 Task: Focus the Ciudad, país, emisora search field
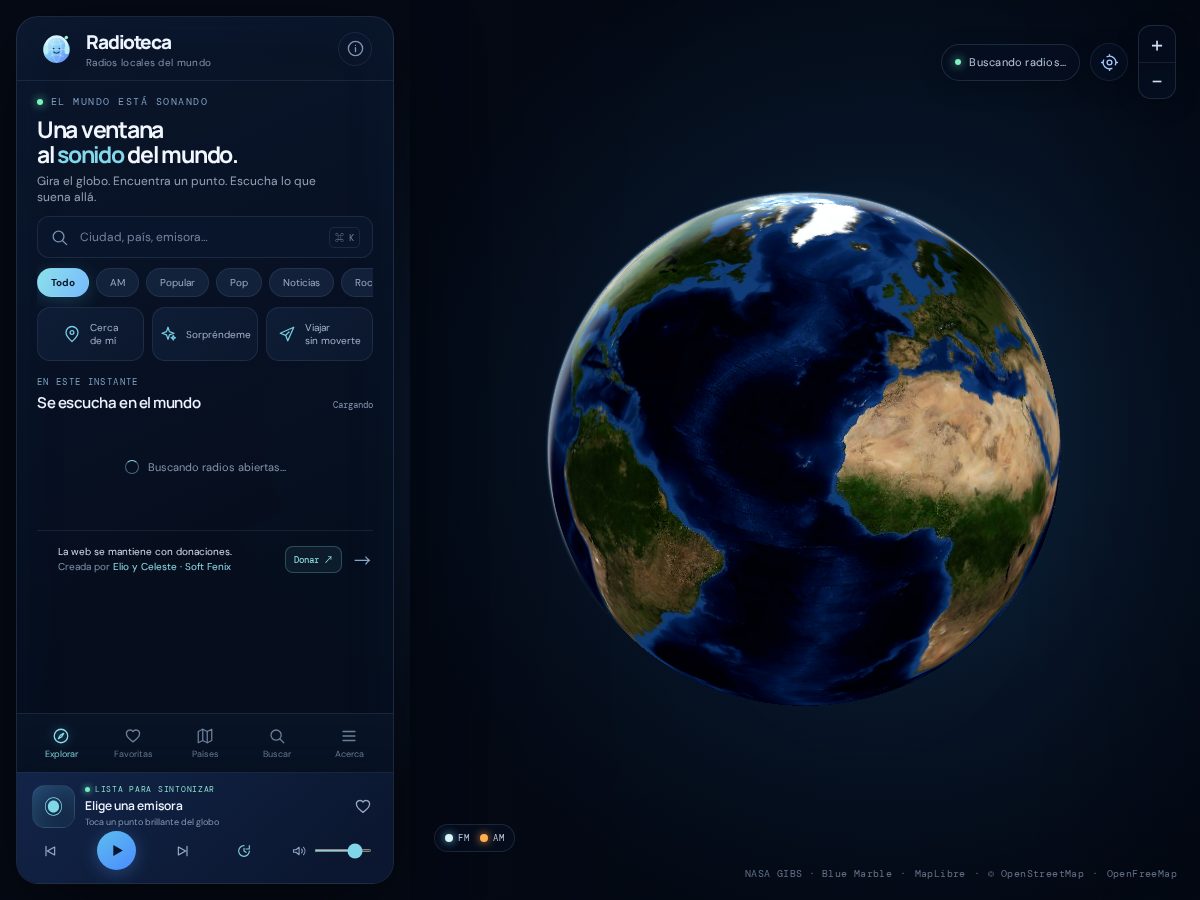click(x=205, y=237)
